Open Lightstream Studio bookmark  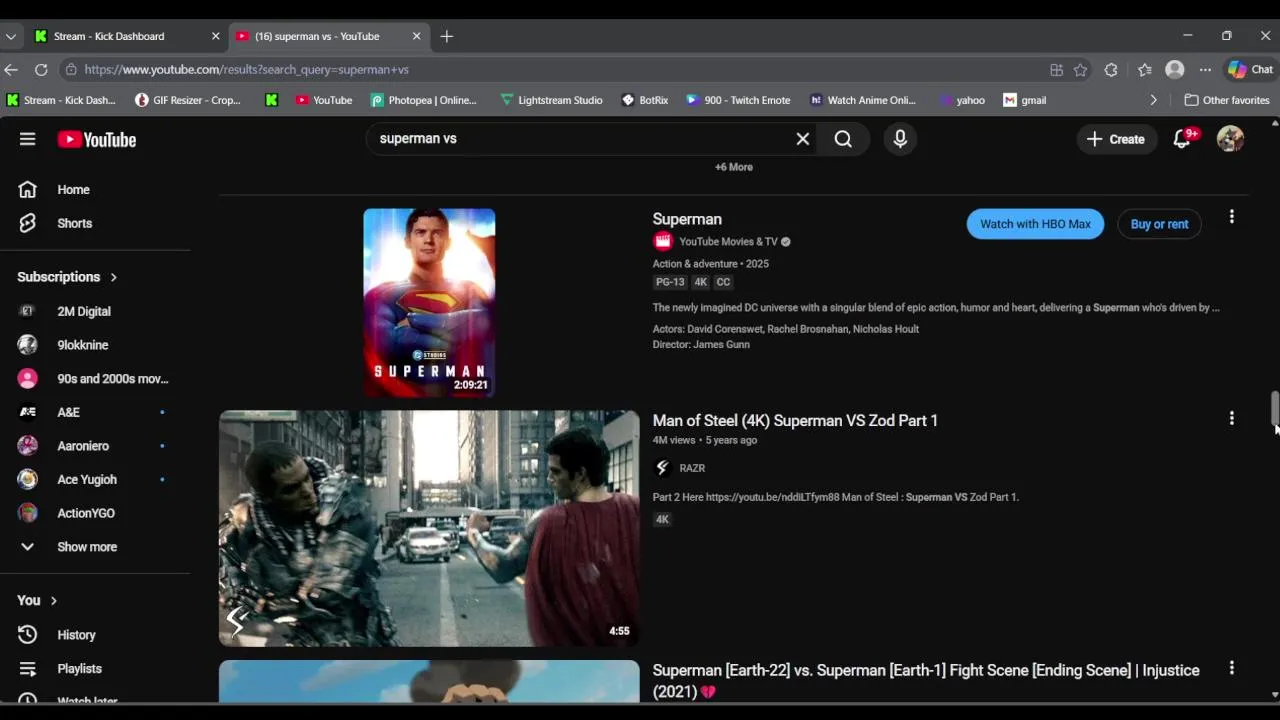(551, 100)
